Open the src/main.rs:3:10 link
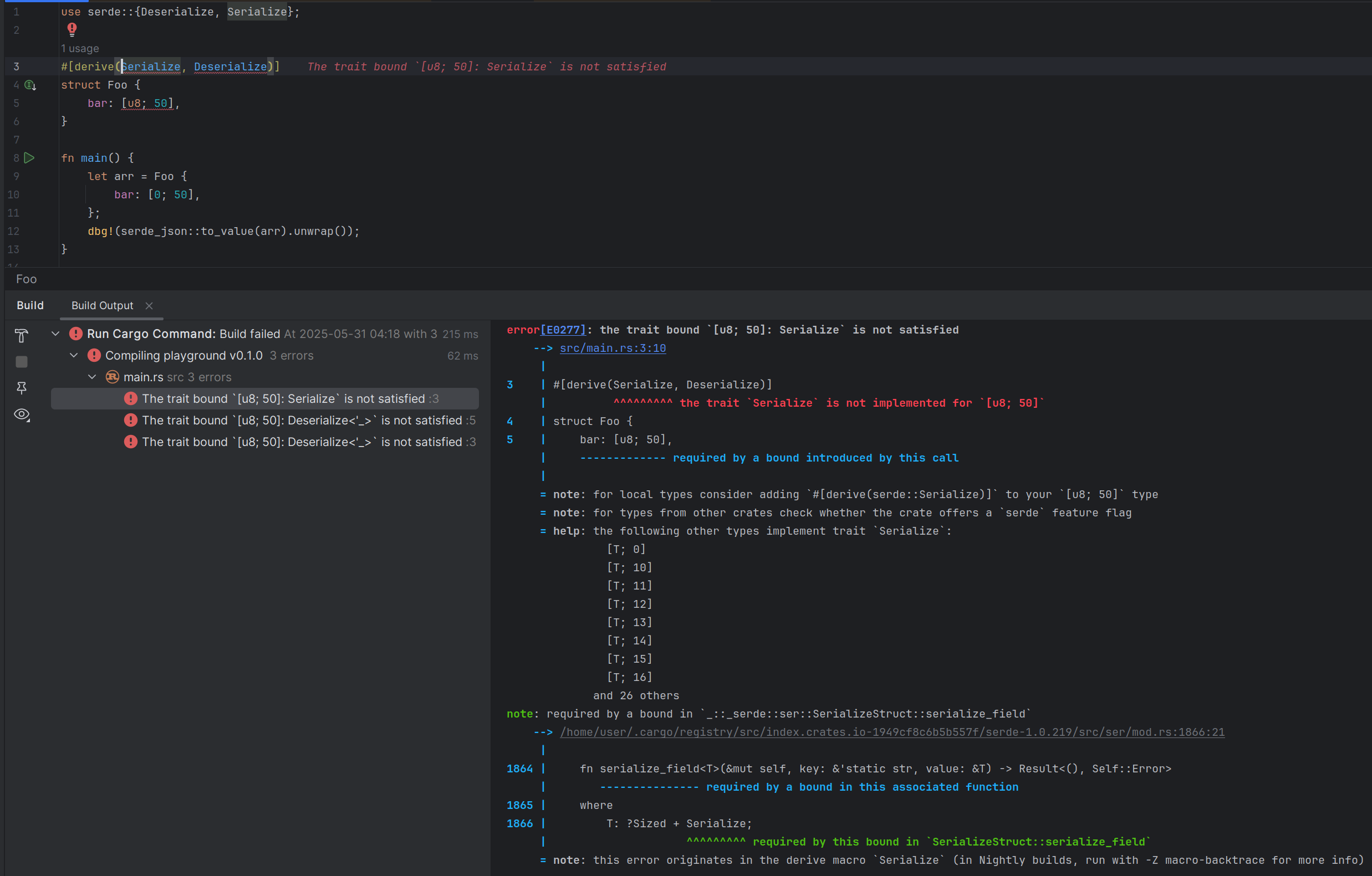The image size is (1372, 876). [613, 348]
